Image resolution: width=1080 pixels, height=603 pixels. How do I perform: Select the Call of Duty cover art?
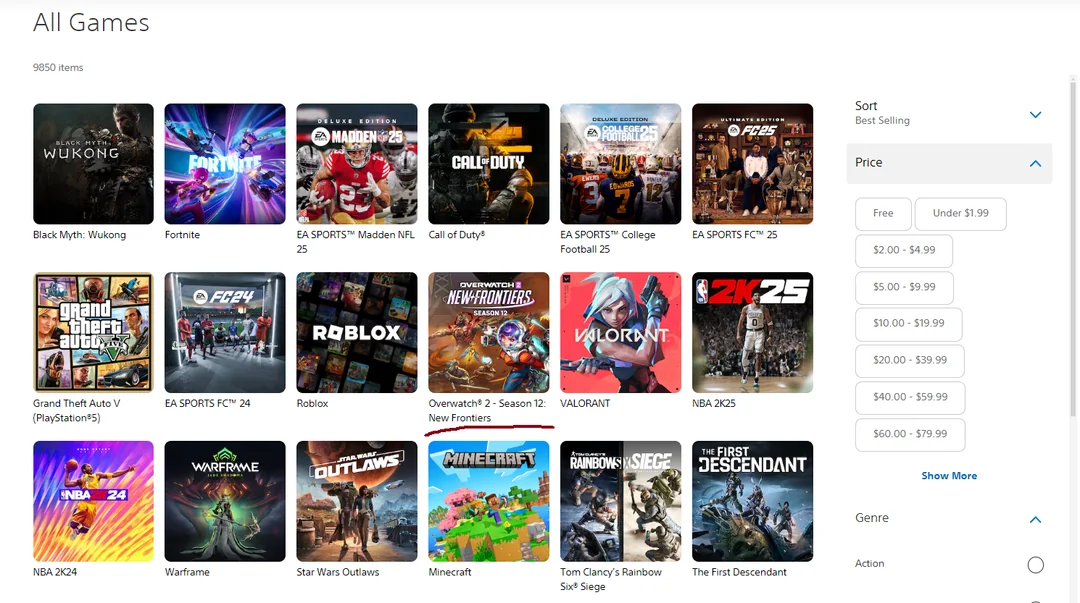(x=488, y=164)
